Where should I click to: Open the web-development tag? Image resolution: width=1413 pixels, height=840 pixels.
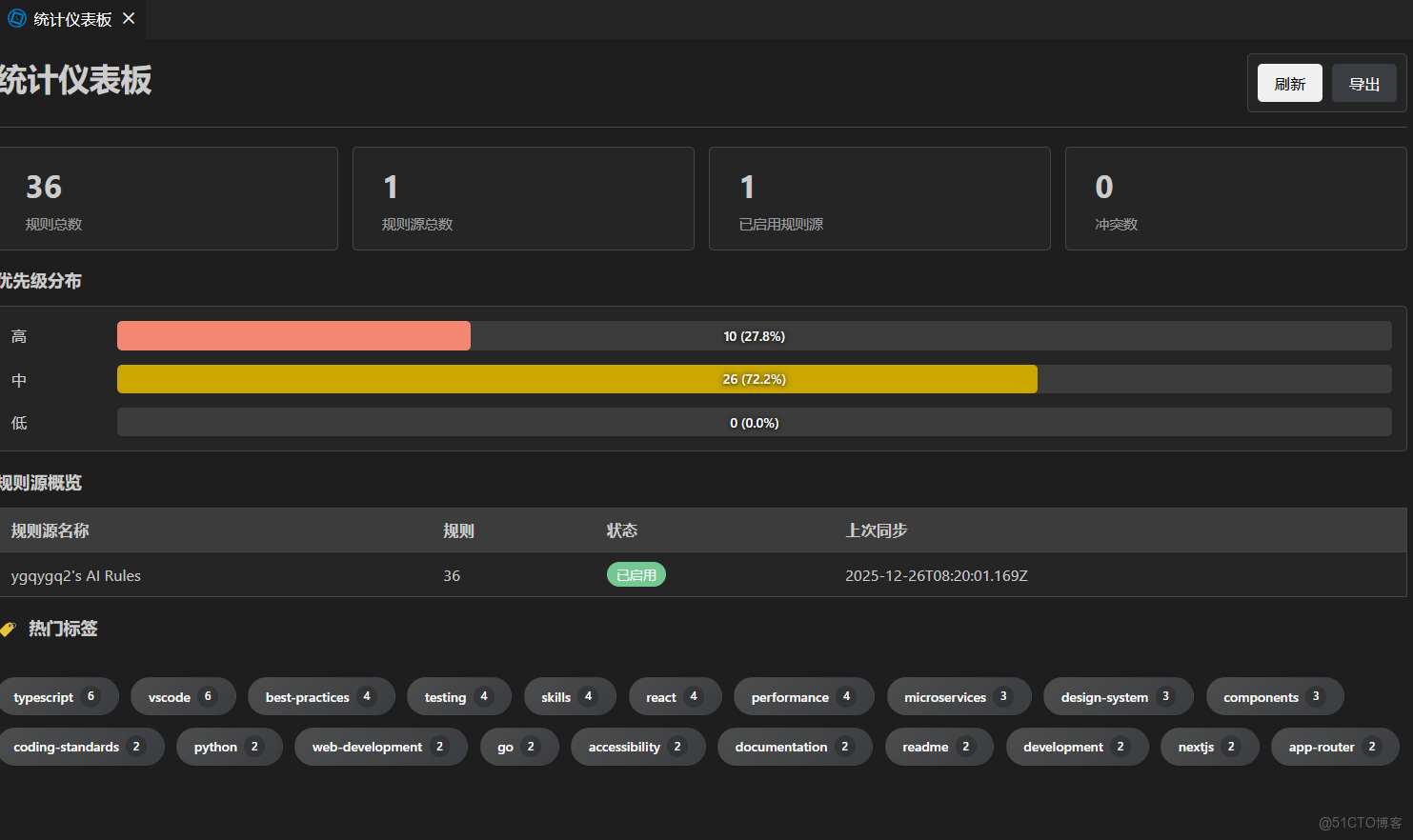(x=380, y=747)
